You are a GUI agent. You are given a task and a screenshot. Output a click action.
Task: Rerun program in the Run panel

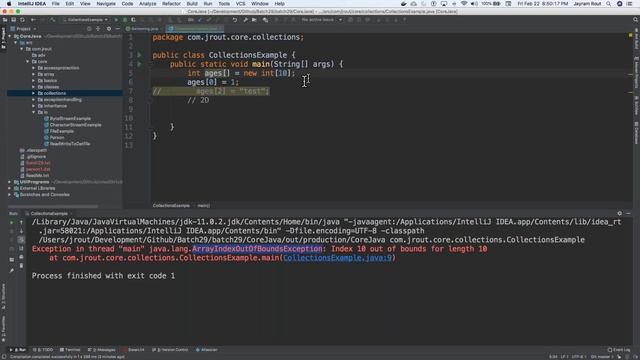click(x=11, y=222)
